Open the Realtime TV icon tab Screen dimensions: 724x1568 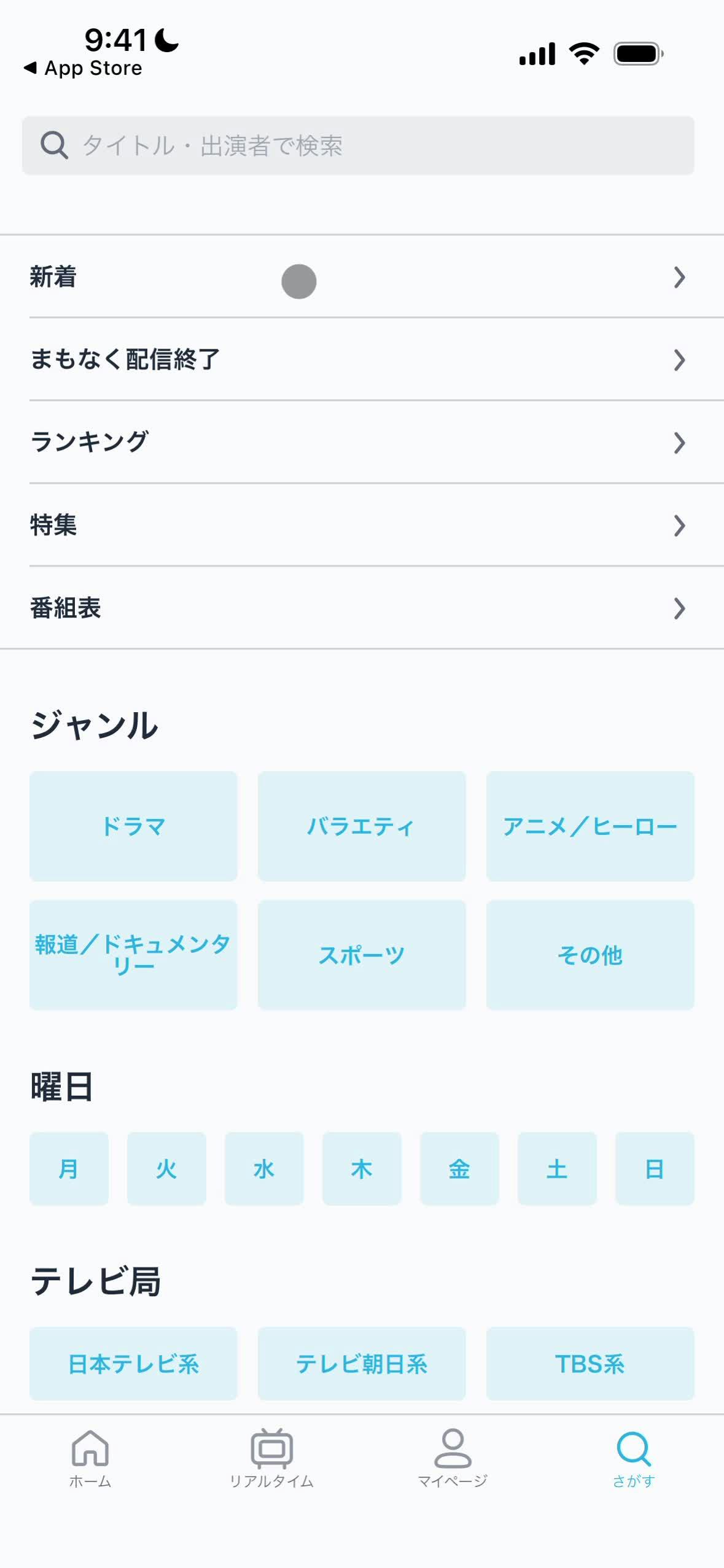pyautogui.click(x=271, y=1448)
